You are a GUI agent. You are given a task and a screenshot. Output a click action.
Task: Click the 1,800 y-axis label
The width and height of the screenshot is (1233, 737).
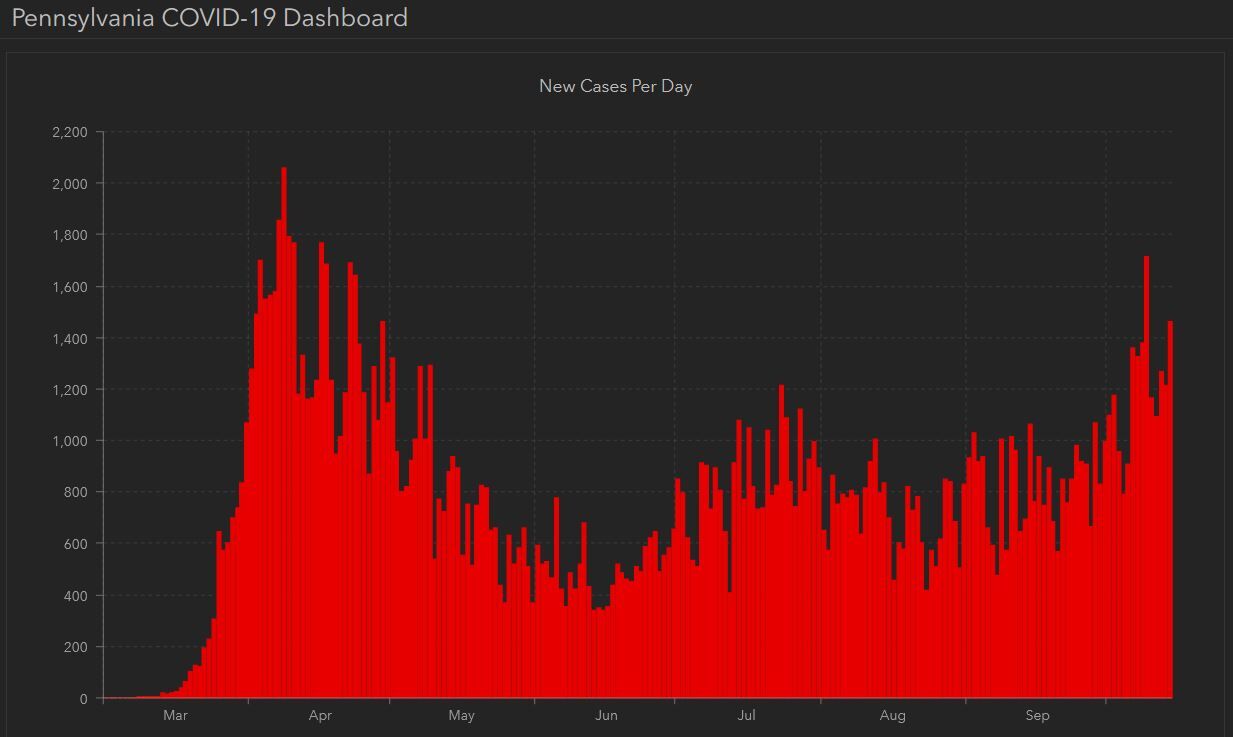coord(70,235)
